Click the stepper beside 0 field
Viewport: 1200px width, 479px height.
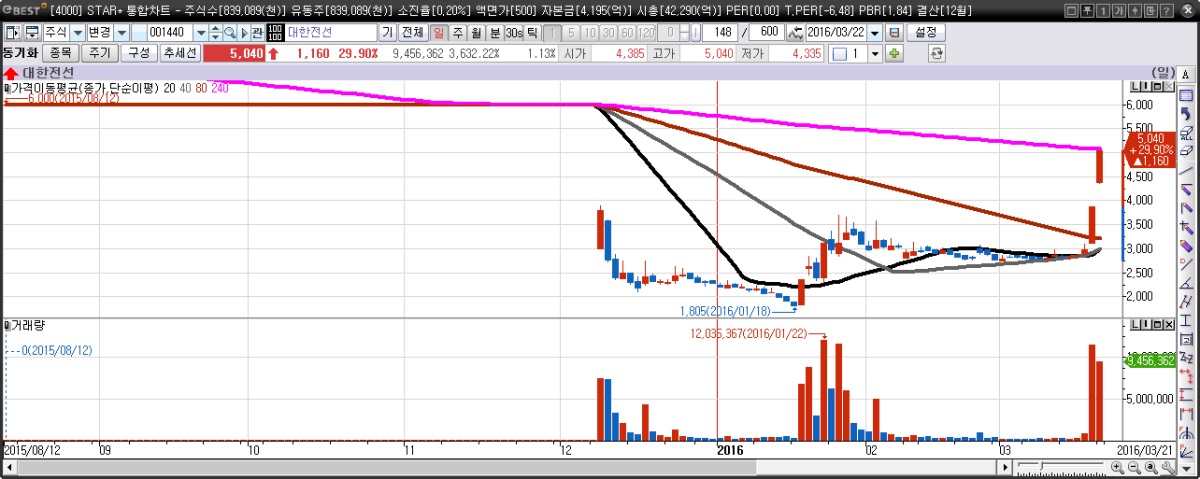pyautogui.click(x=684, y=32)
